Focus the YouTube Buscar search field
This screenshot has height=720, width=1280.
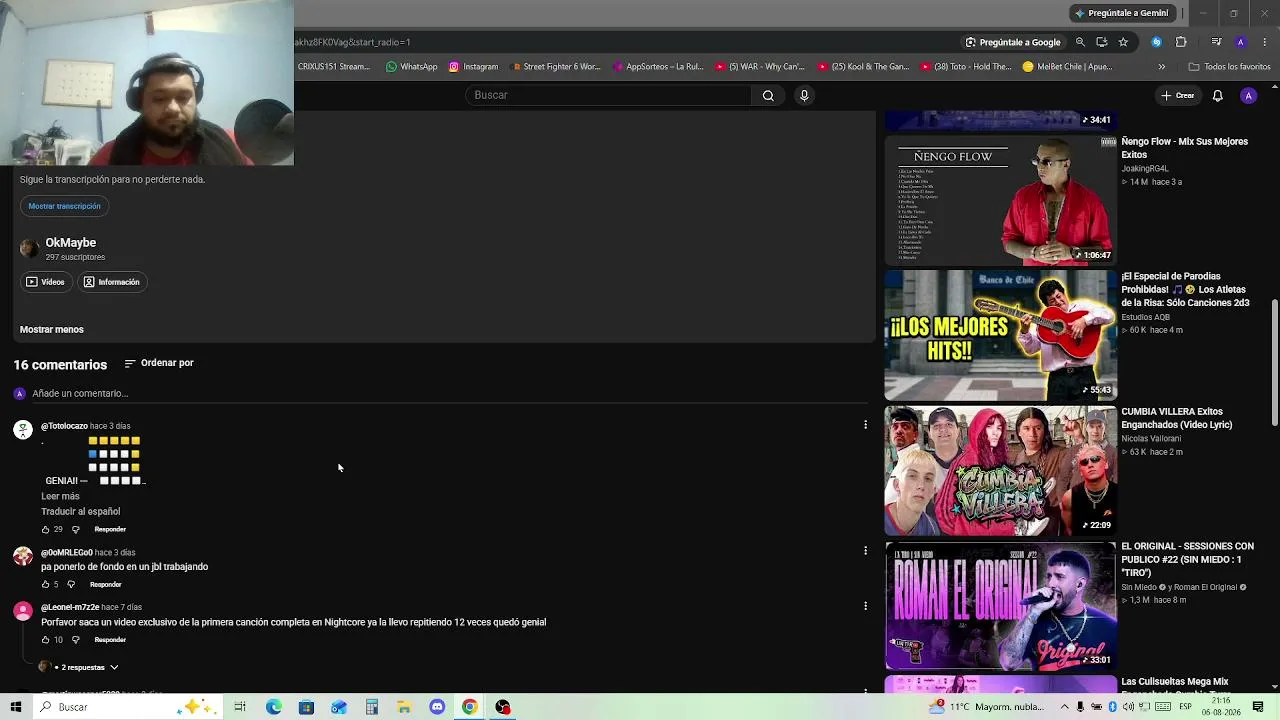[608, 95]
